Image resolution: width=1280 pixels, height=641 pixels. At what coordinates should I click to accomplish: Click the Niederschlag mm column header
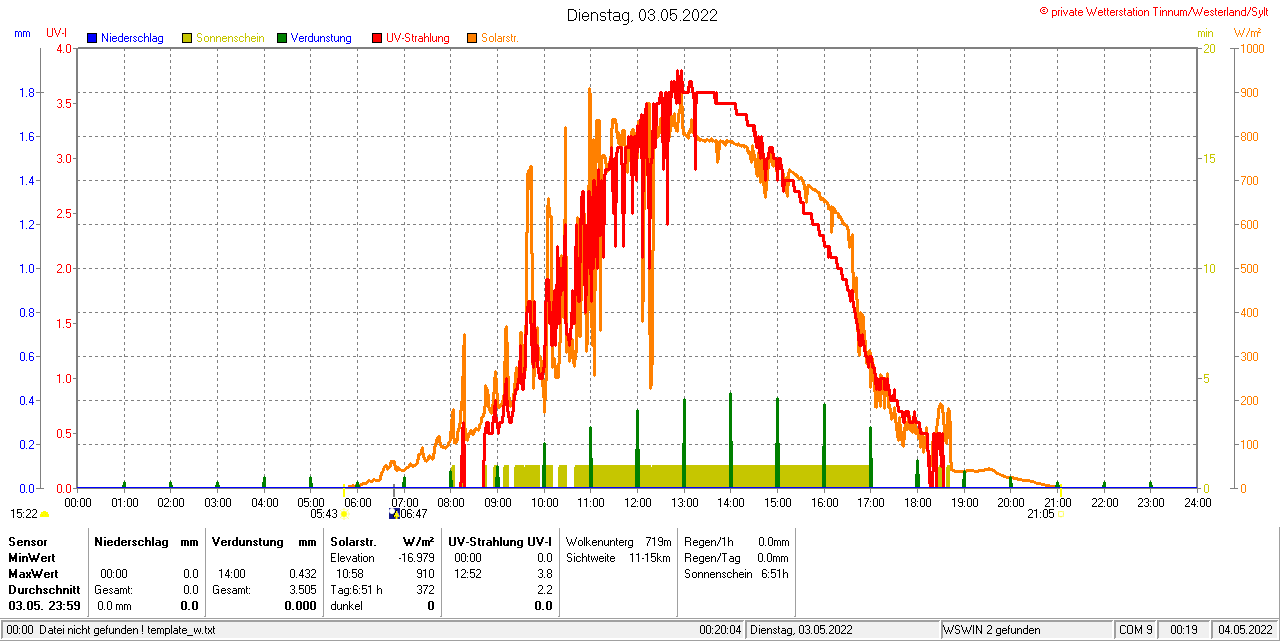pos(146,541)
